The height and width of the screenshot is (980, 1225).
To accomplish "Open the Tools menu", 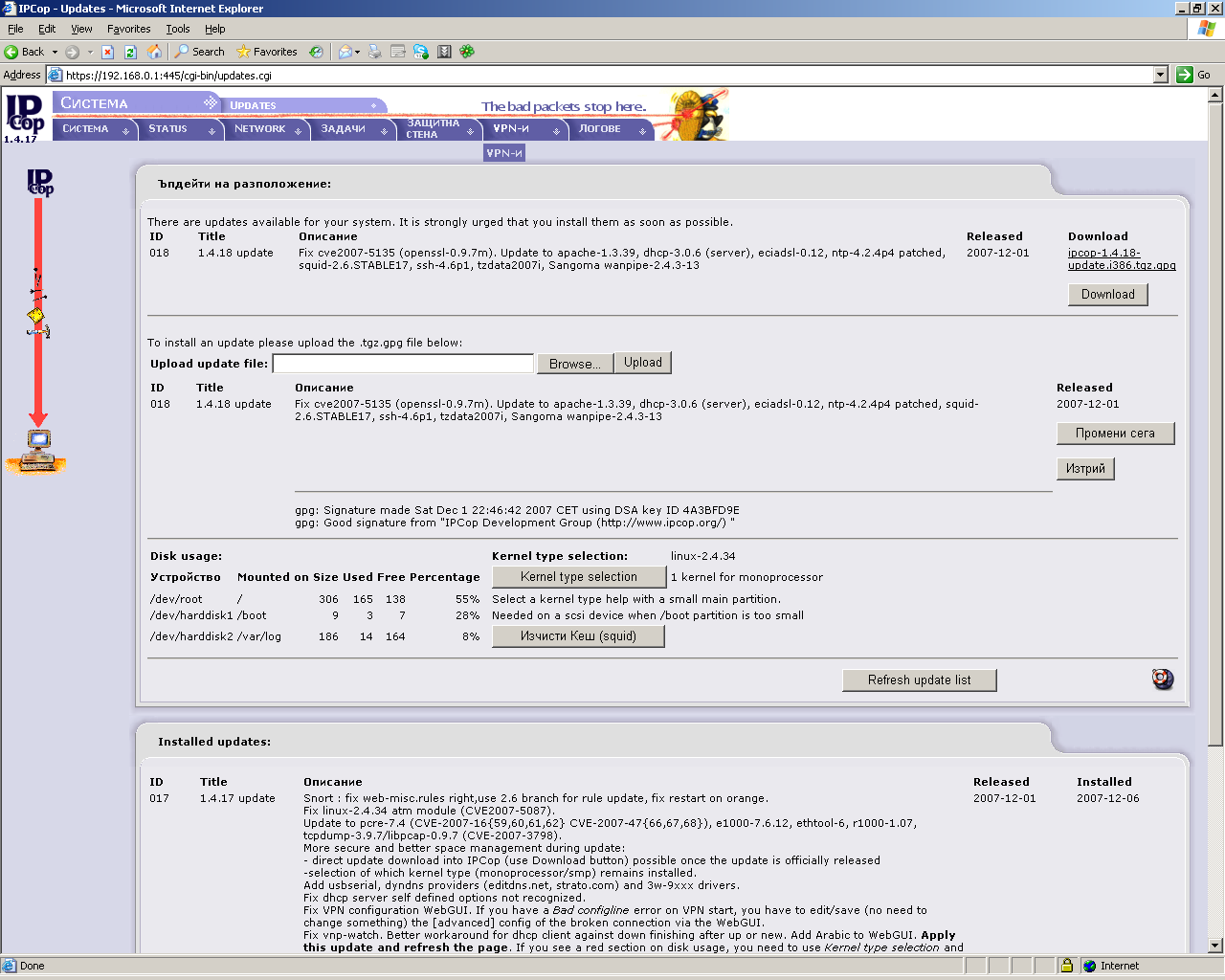I will pos(178,29).
